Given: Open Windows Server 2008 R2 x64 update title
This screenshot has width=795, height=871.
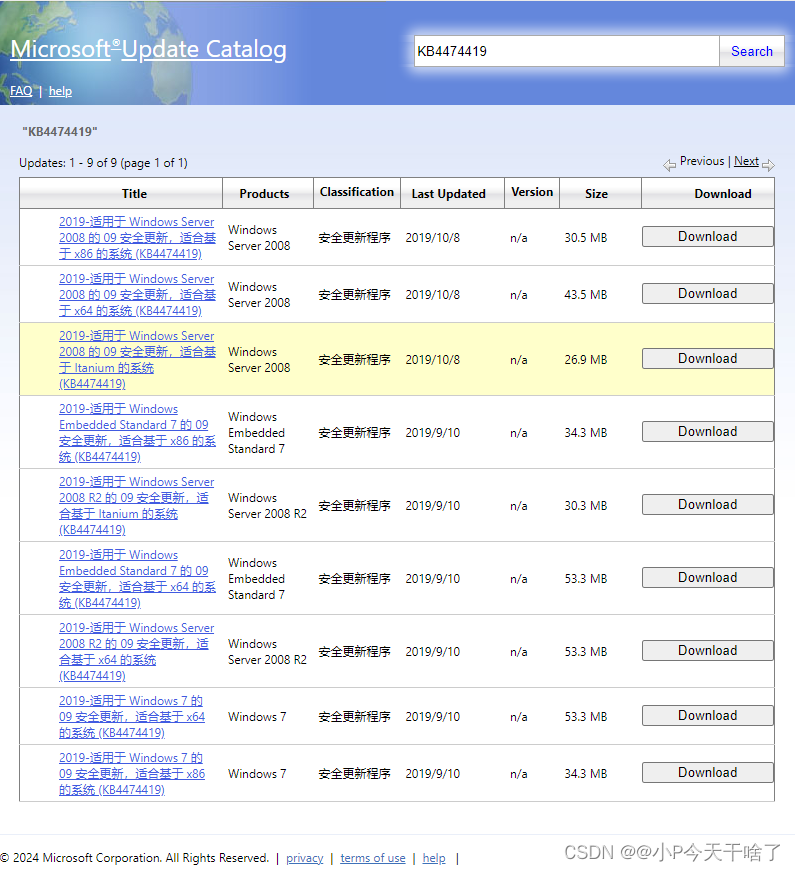Looking at the screenshot, I should click(137, 652).
